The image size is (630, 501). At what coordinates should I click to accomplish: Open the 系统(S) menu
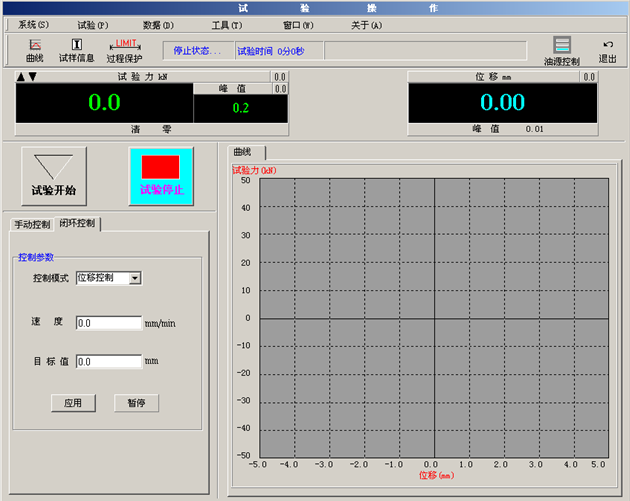[x=33, y=24]
